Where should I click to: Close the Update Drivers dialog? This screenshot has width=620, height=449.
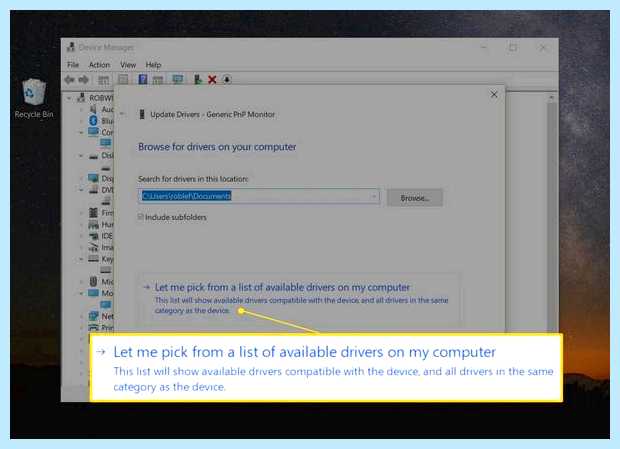(494, 94)
